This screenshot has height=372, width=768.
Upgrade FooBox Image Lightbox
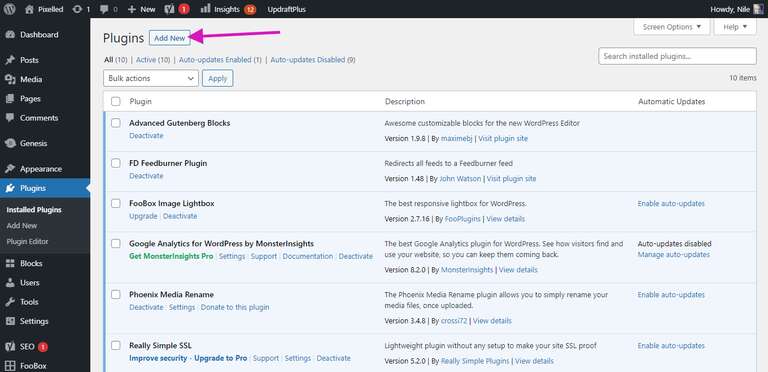pyautogui.click(x=143, y=216)
